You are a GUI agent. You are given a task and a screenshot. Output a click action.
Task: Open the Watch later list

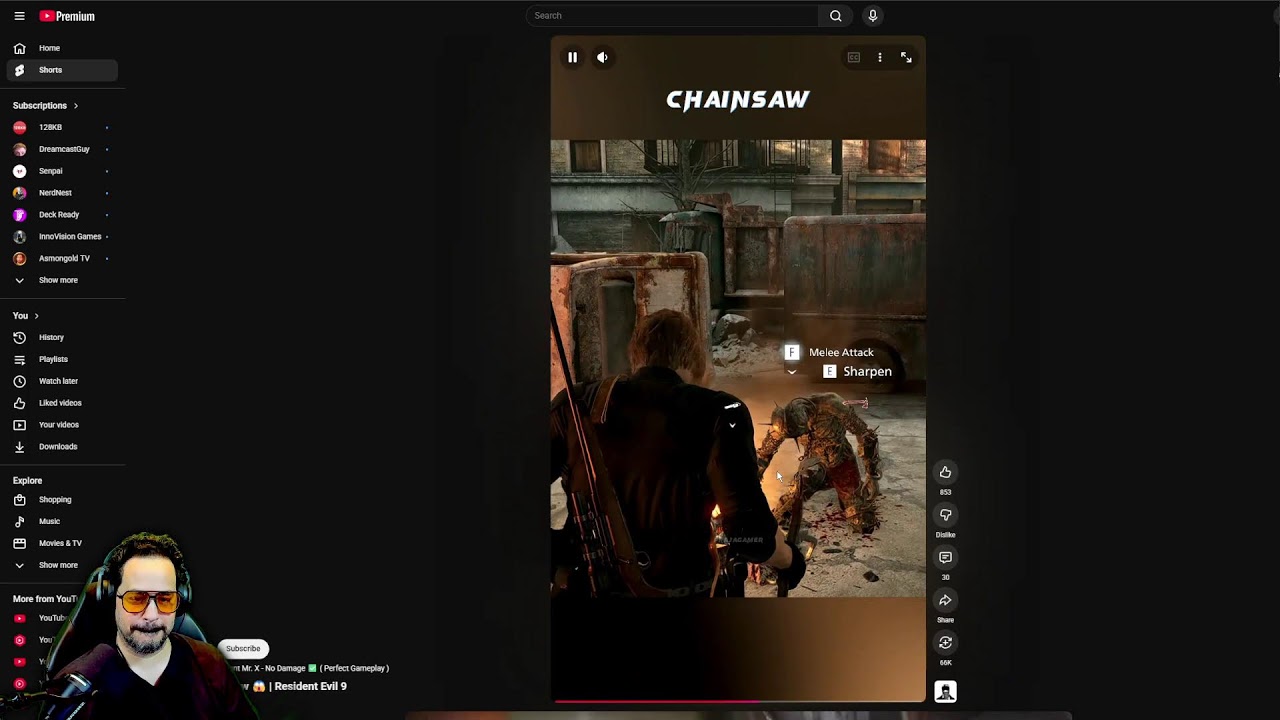(62, 381)
